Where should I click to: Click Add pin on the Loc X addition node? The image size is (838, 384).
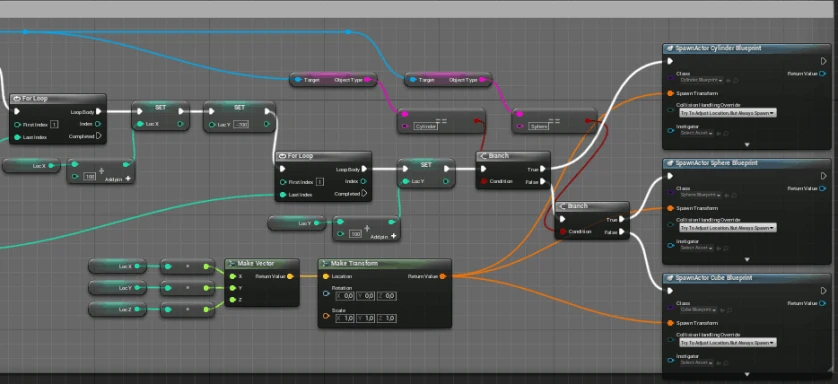117,179
